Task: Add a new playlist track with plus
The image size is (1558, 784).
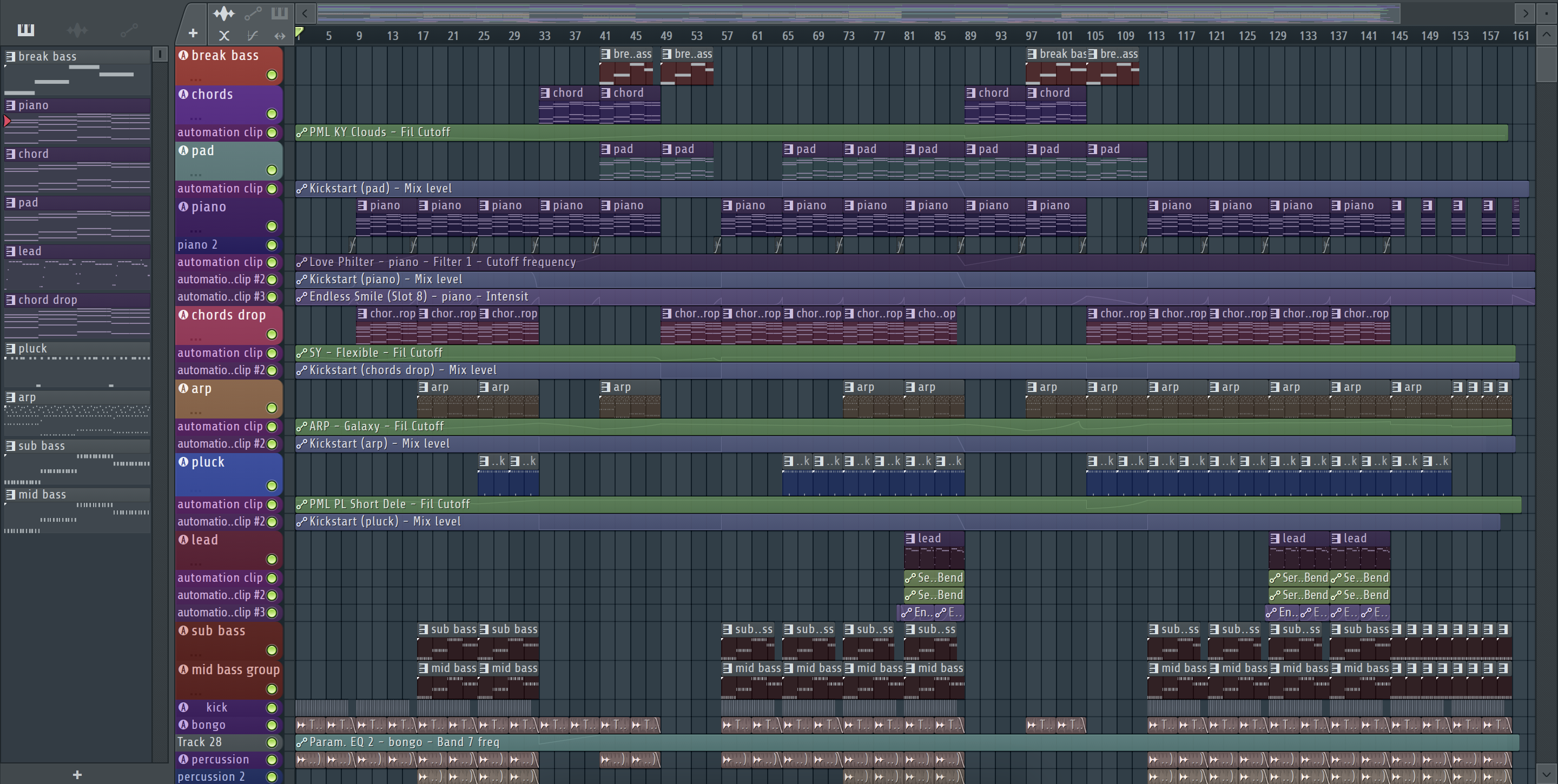Action: pos(193,33)
